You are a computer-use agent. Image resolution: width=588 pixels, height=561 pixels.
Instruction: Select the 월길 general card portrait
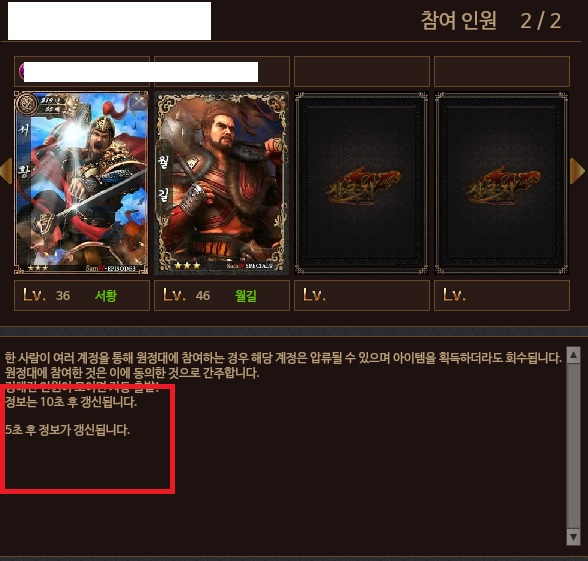221,183
